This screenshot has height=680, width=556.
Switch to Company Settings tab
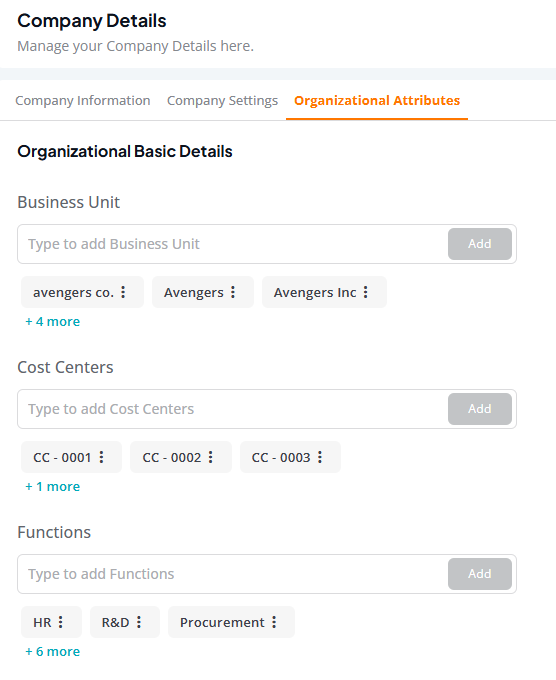pyautogui.click(x=222, y=101)
